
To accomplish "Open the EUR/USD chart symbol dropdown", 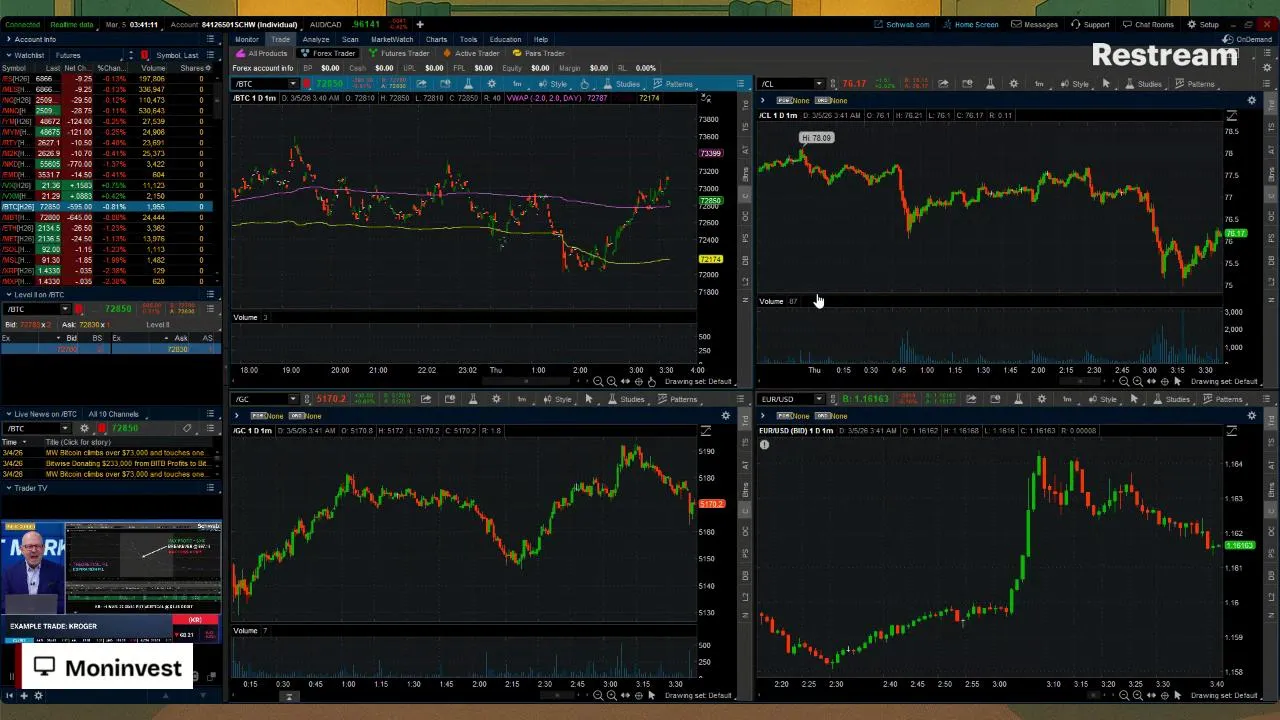I will click(819, 399).
